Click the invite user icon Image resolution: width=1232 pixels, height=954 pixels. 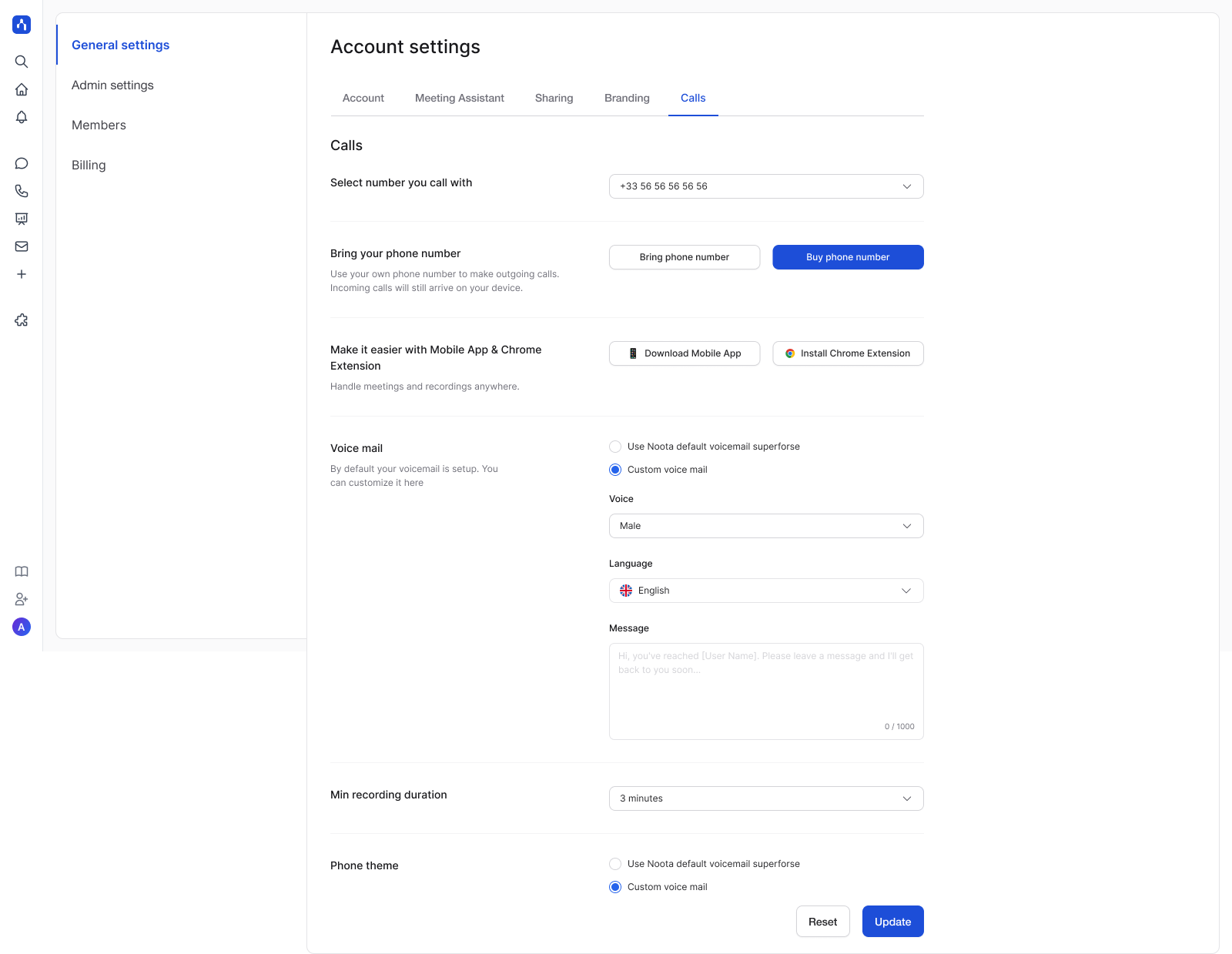coord(22,599)
